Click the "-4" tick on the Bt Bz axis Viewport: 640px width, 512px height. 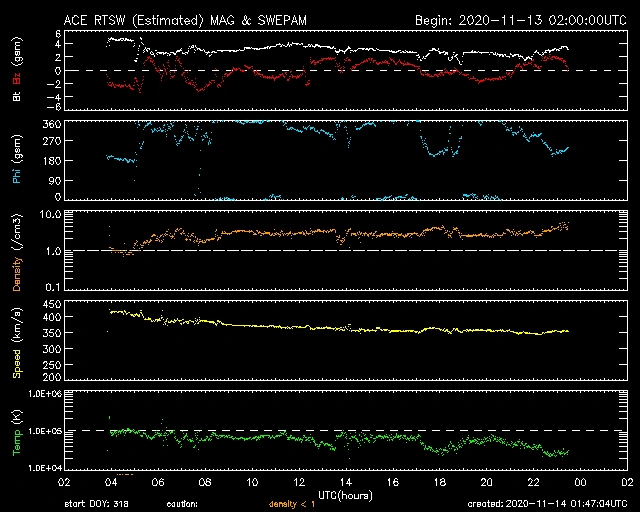(x=54, y=97)
